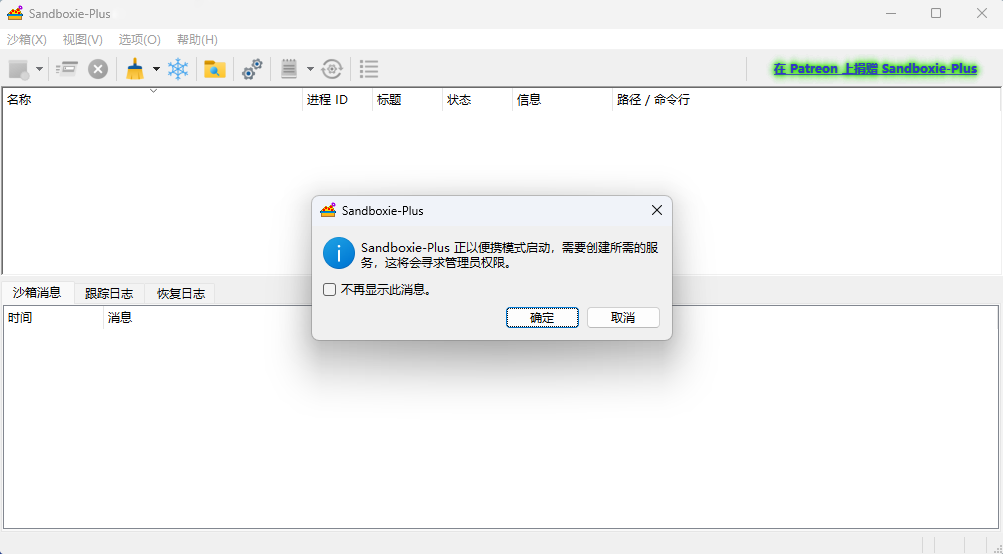Click the 确定 button in dialog
Screen dimensions: 1003x554
pyautogui.click(x=542, y=317)
